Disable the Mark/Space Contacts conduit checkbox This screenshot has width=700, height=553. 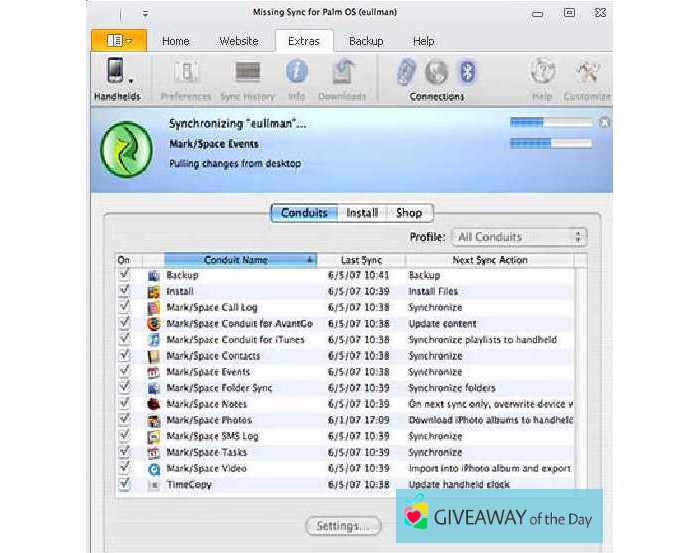pyautogui.click(x=124, y=356)
